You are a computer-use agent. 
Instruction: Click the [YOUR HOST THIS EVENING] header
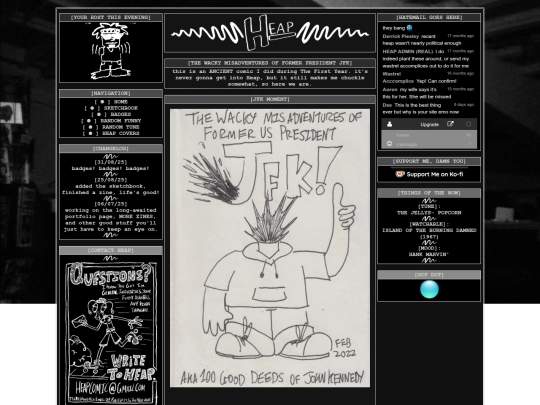(x=111, y=17)
